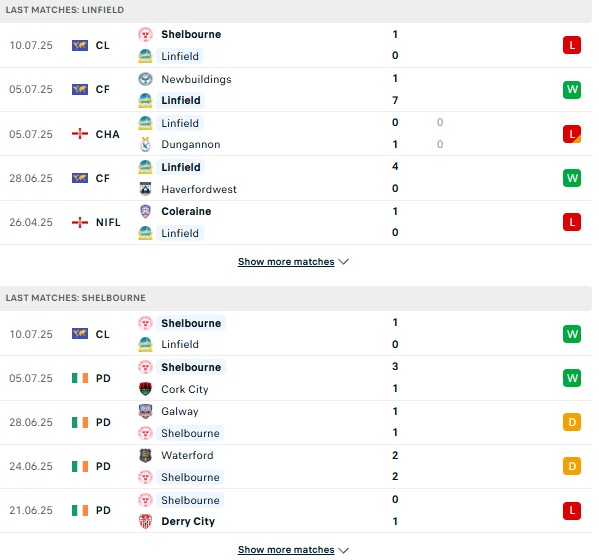599x560 pixels.
Task: Select the Last Matches: Shelbourne header
Action: coord(296,298)
